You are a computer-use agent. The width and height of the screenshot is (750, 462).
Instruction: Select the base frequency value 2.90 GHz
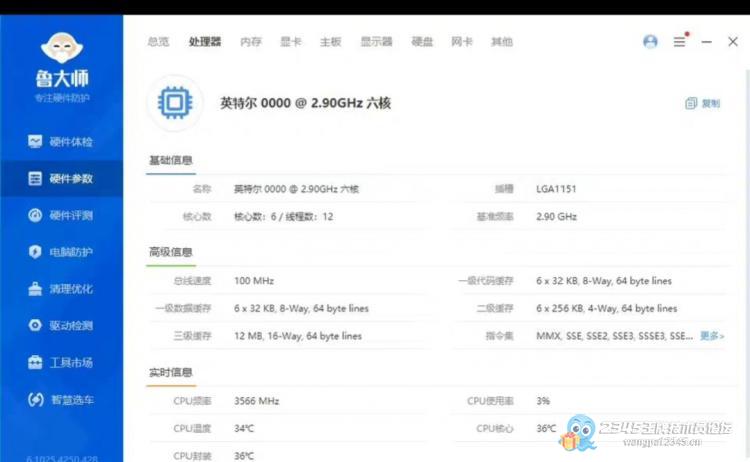[556, 217]
